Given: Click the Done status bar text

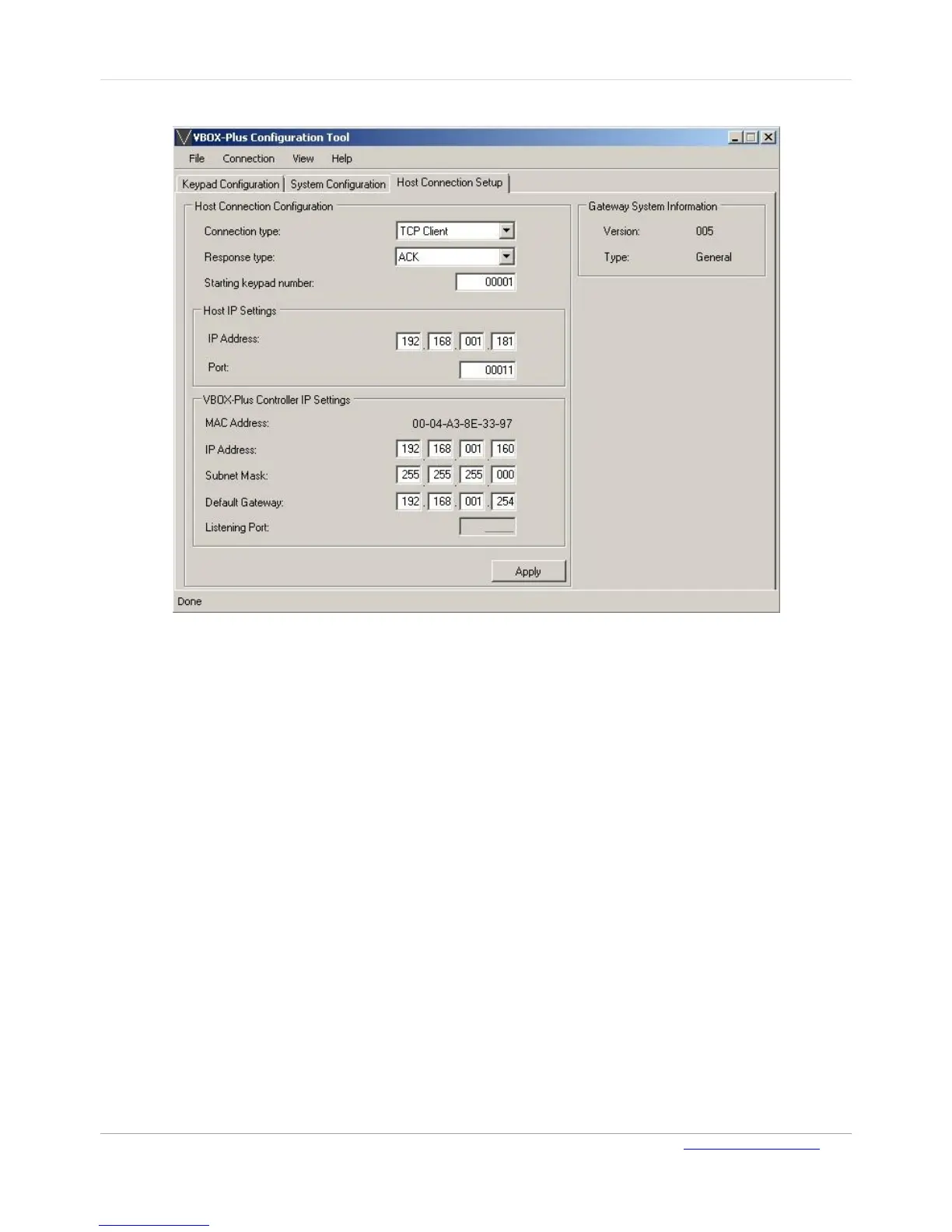Looking at the screenshot, I should coord(190,601).
